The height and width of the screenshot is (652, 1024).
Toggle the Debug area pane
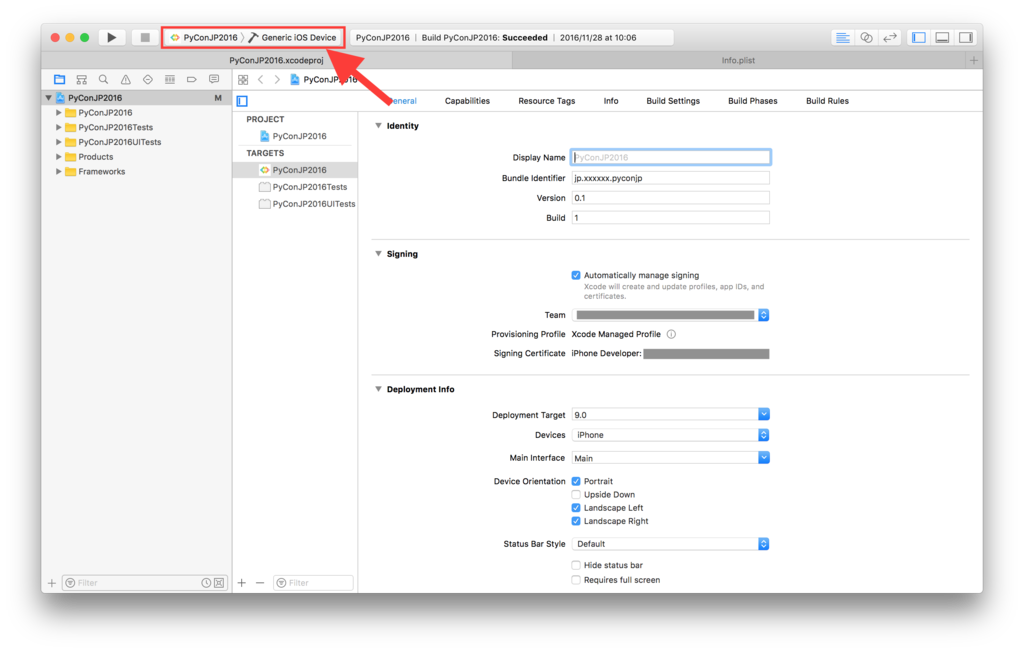click(942, 38)
